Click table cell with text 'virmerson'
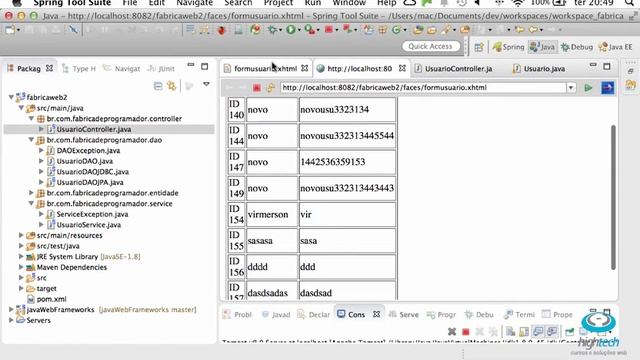The height and width of the screenshot is (360, 640). point(272,215)
